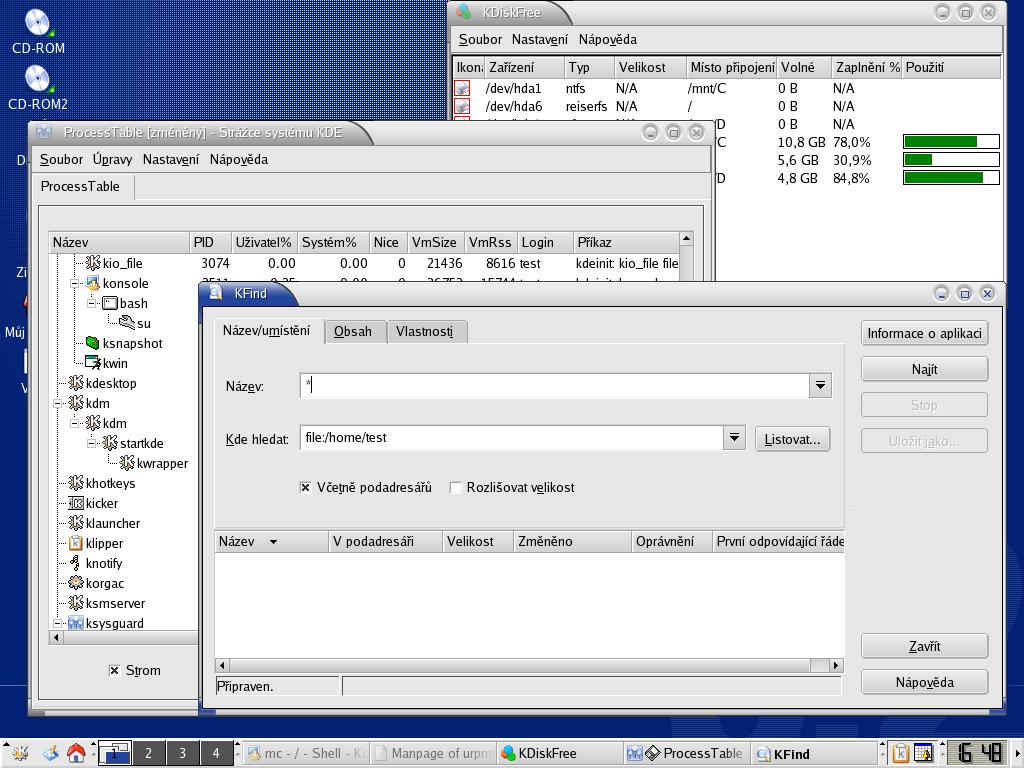Click the Listovat... browse button
This screenshot has height=768, width=1024.
coord(792,440)
